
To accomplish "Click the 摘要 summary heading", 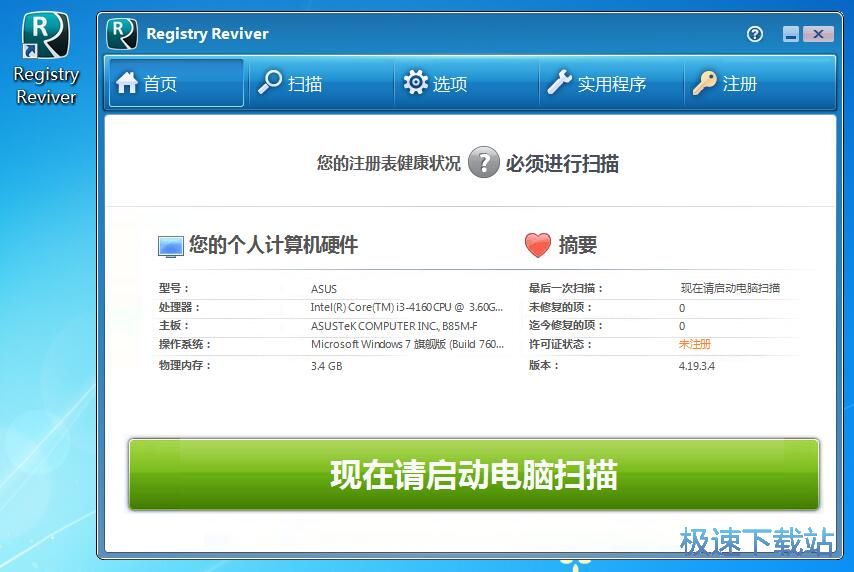I will [577, 245].
